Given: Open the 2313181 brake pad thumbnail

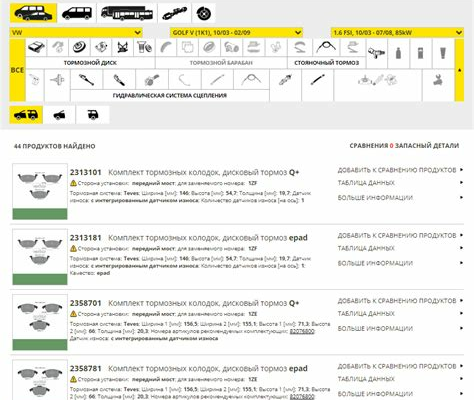Looking at the screenshot, I should tap(40, 257).
